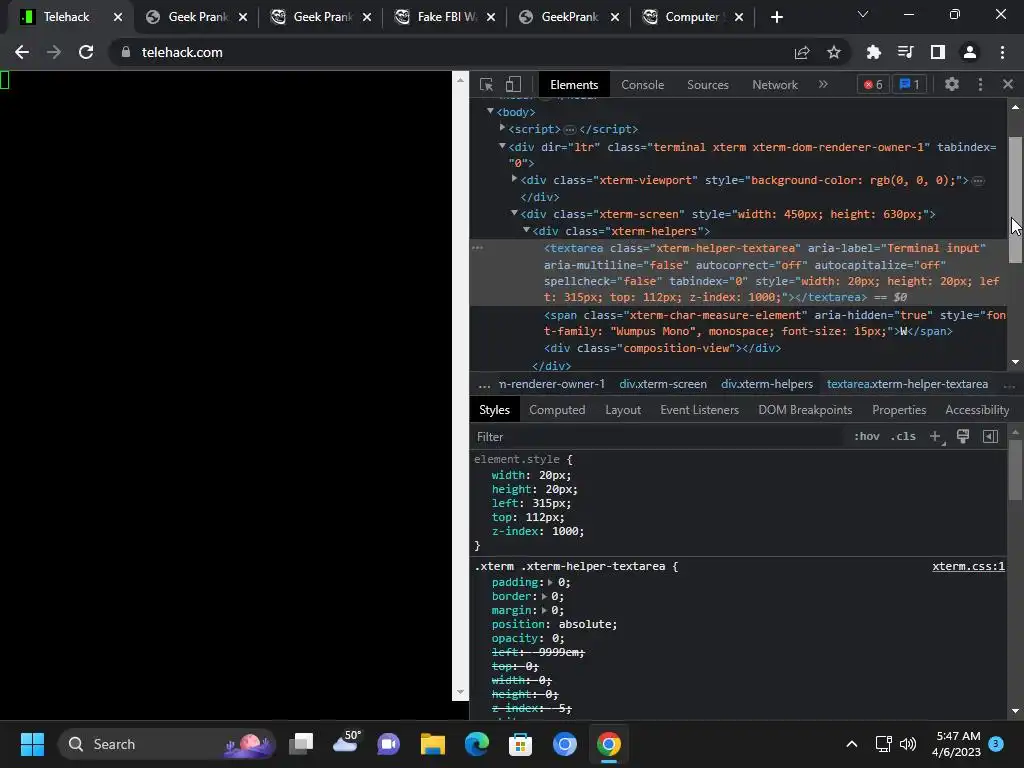Expand the script element node
The image size is (1024, 768).
pos(502,128)
